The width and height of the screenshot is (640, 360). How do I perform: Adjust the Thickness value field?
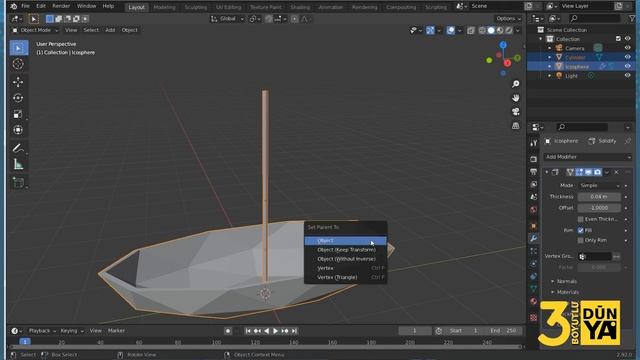coord(599,197)
